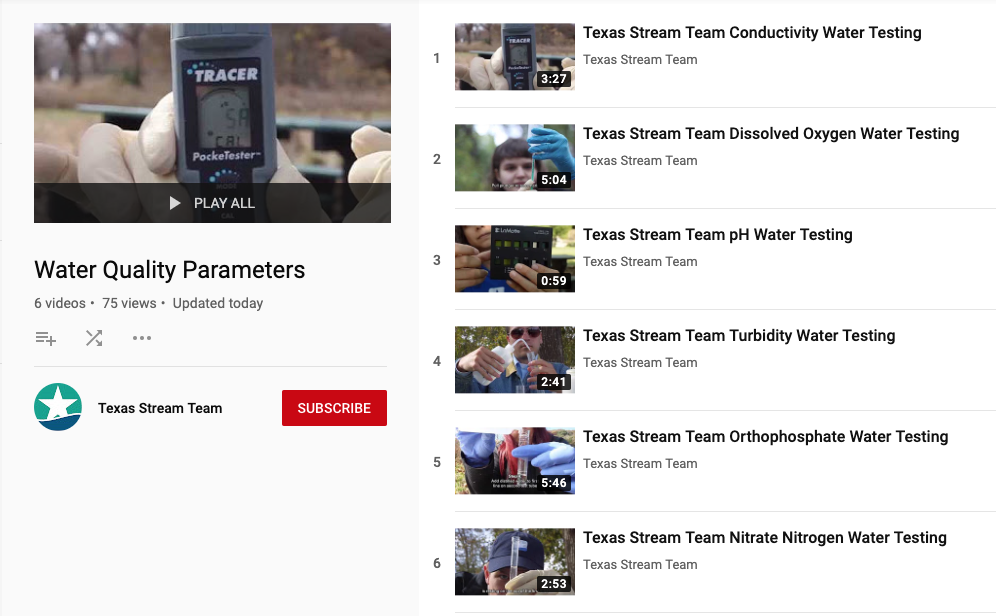Viewport: 996px width, 616px height.
Task: Select the Turbidity Water Testing title
Action: pos(739,335)
